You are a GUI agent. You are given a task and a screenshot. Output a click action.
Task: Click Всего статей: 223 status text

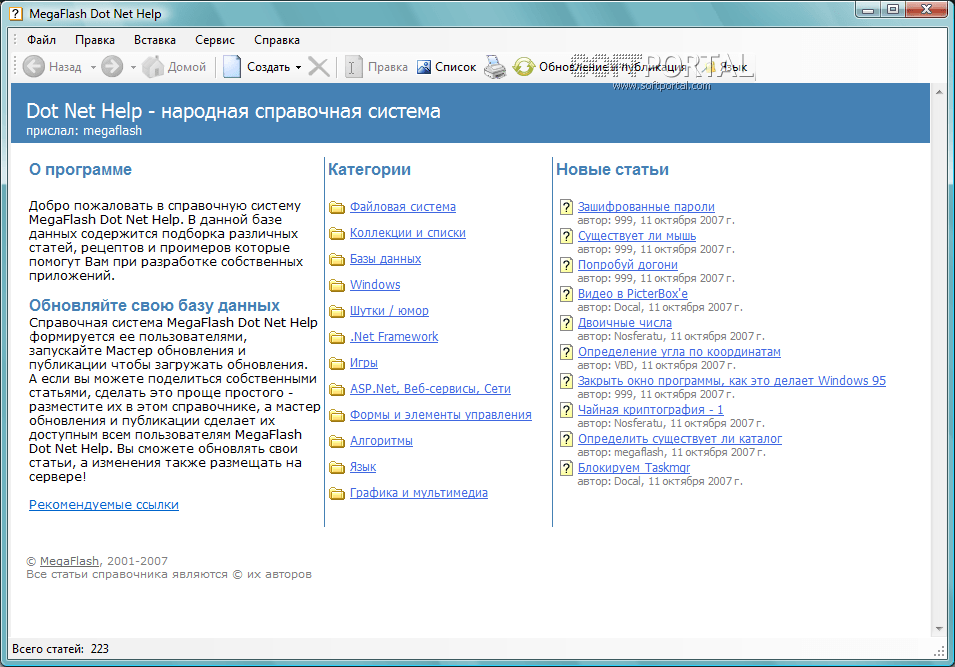point(60,649)
